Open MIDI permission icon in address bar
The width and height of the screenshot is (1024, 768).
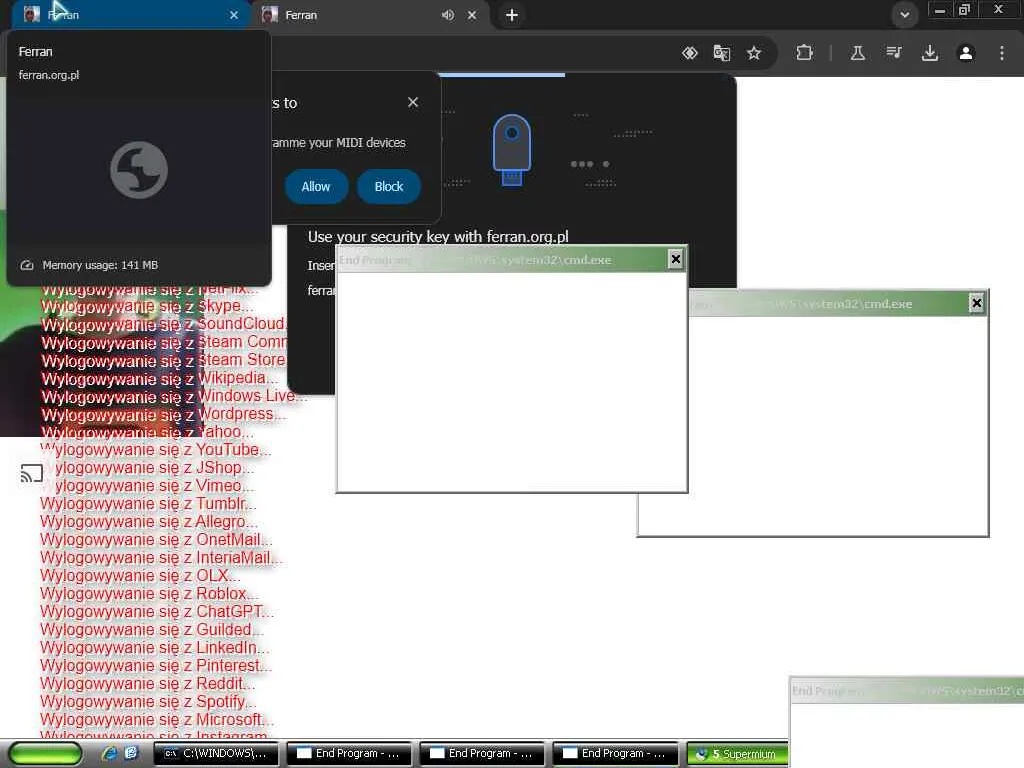(x=690, y=53)
